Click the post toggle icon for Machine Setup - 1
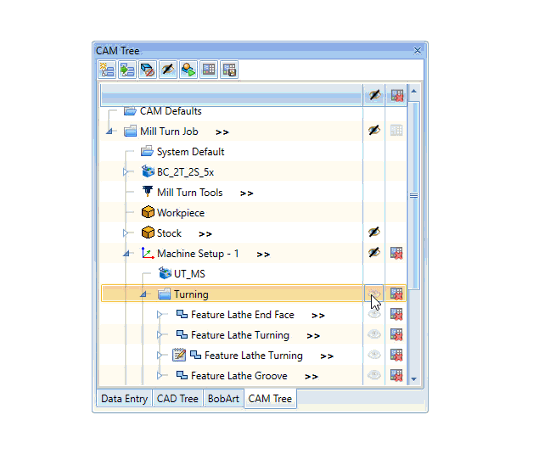 click(396, 253)
